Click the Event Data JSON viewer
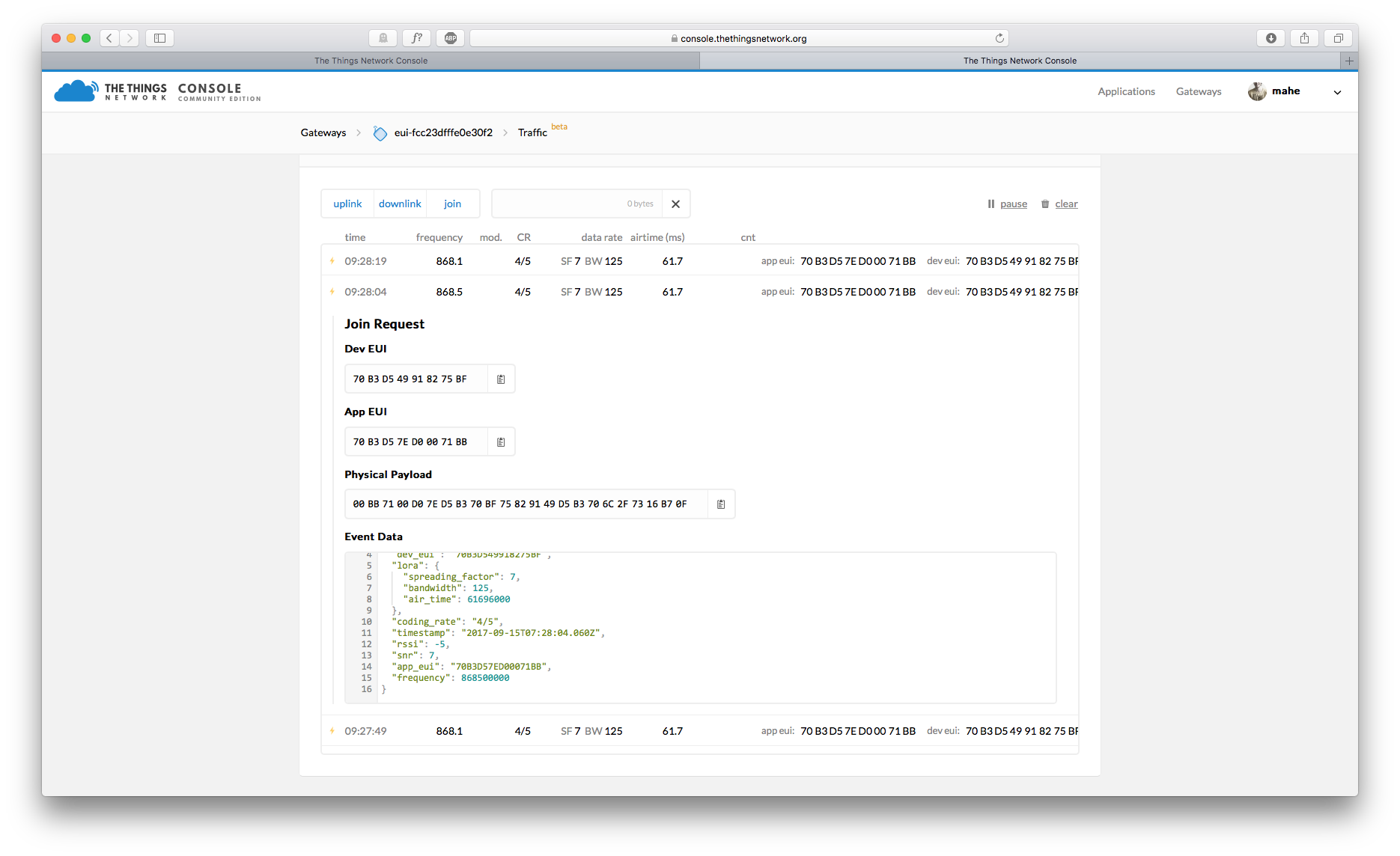The width and height of the screenshot is (1400, 856). (x=700, y=628)
